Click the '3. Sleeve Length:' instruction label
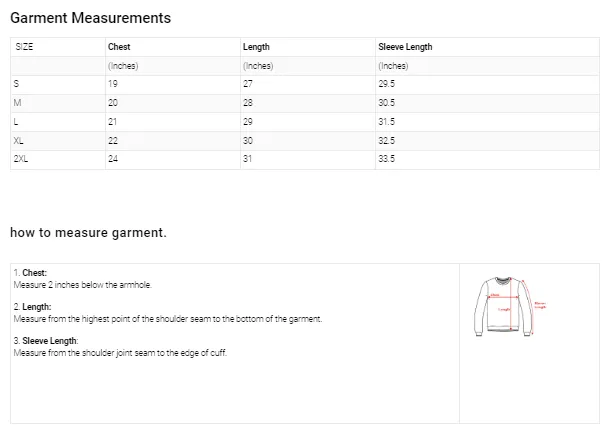Screen dimensions: 606x442 point(46,341)
